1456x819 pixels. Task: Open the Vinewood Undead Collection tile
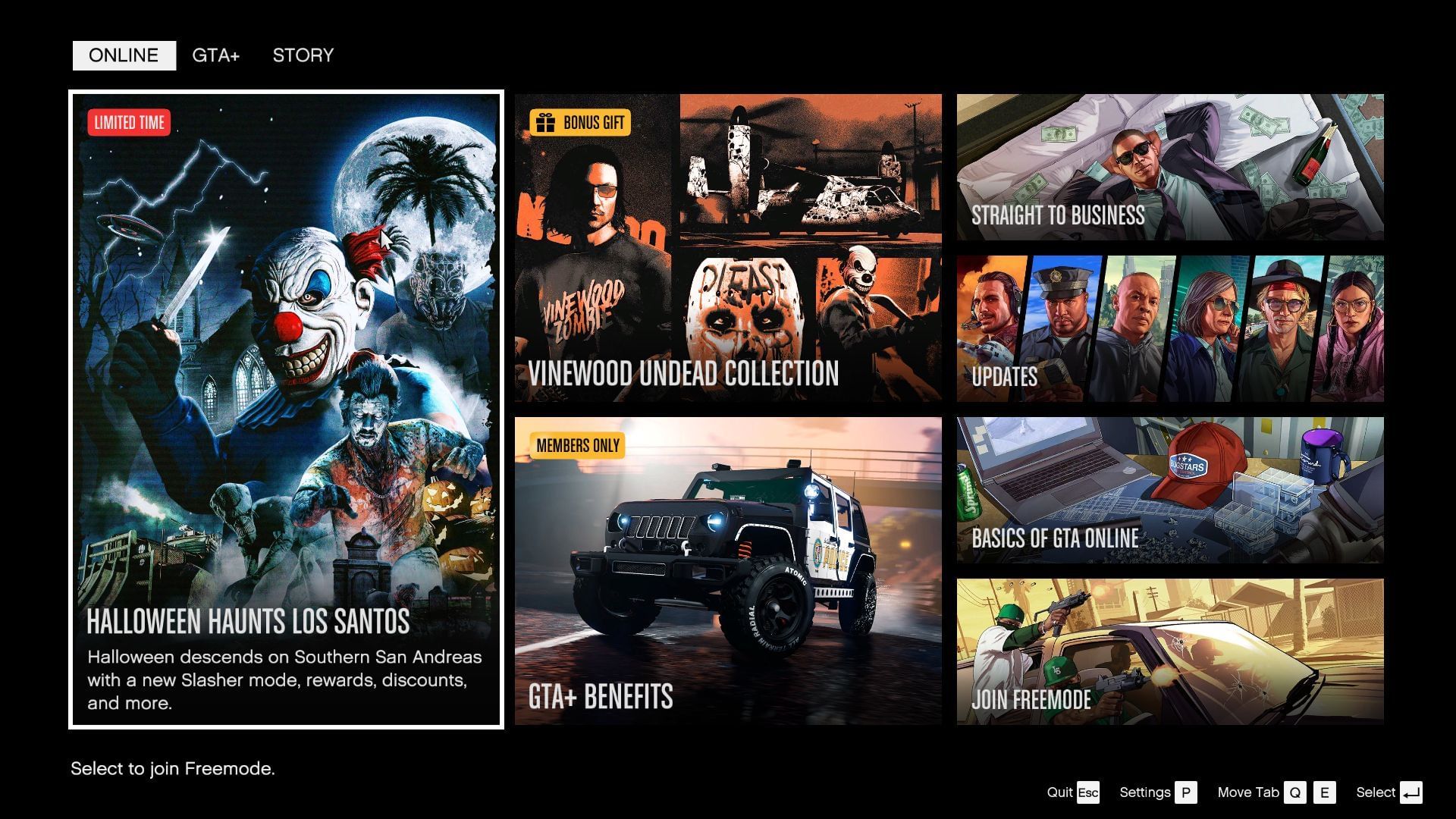click(x=727, y=248)
